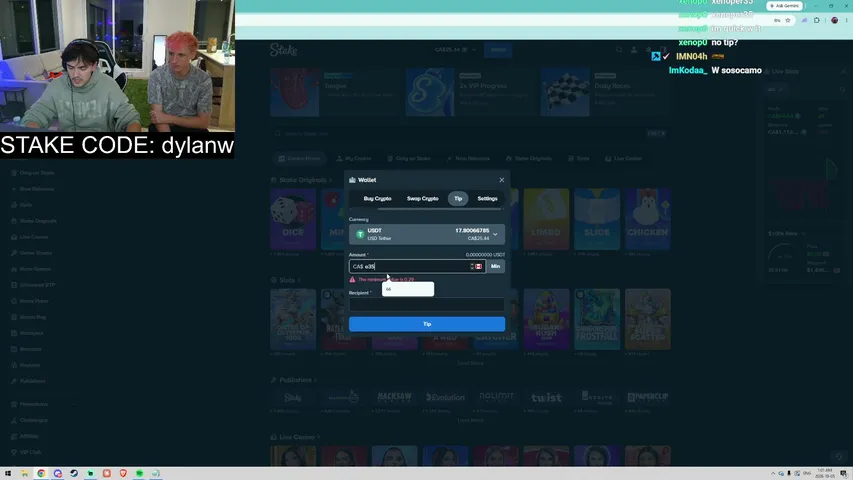Click the Evolution publisher logo
Screen dimensions: 853x480
(x=445, y=398)
